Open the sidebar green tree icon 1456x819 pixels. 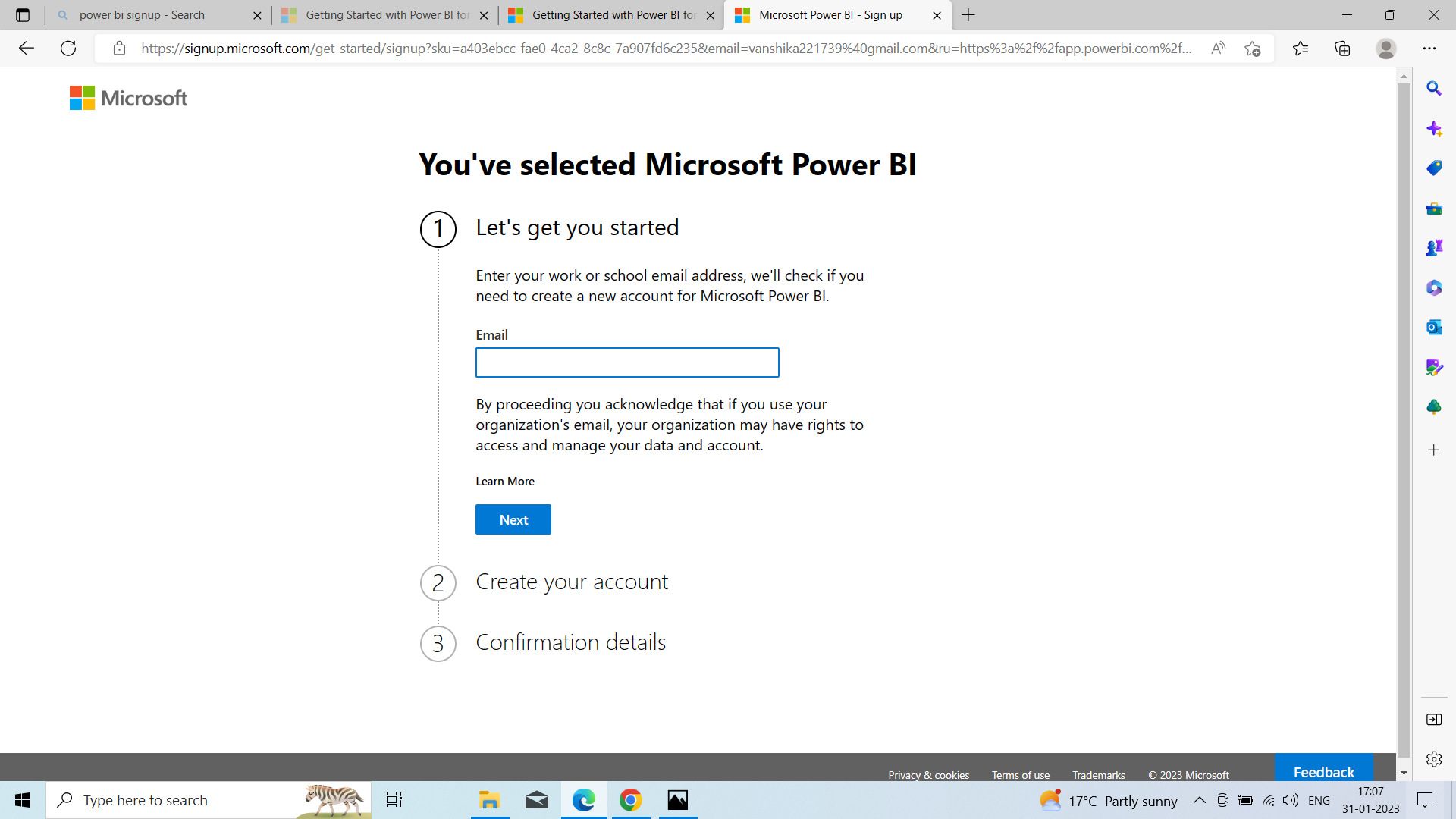point(1433,407)
